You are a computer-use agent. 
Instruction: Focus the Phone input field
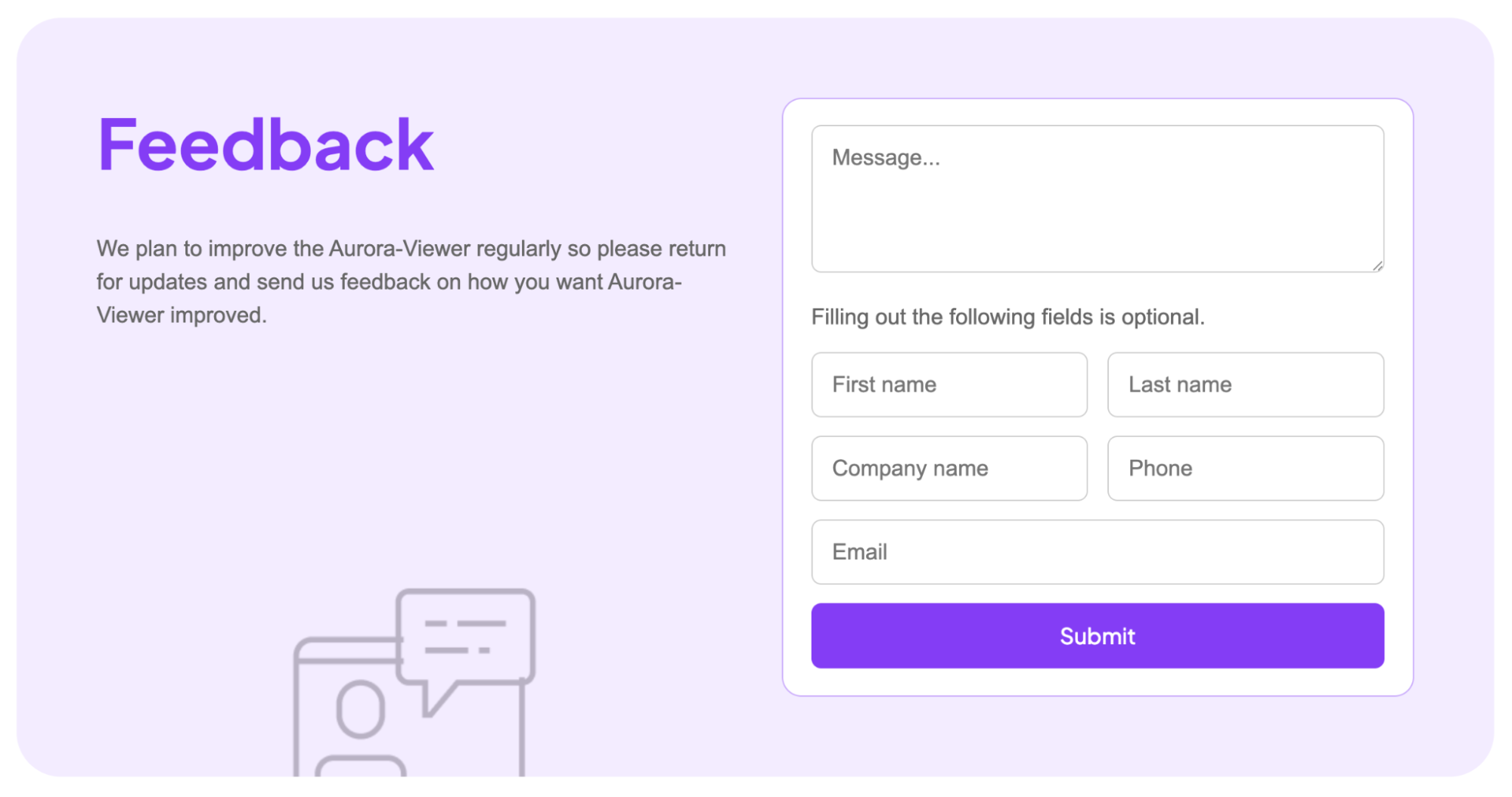[1245, 468]
